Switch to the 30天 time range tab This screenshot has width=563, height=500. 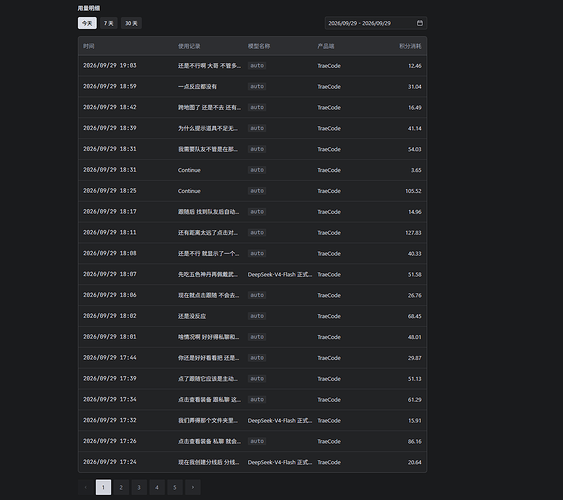131,23
